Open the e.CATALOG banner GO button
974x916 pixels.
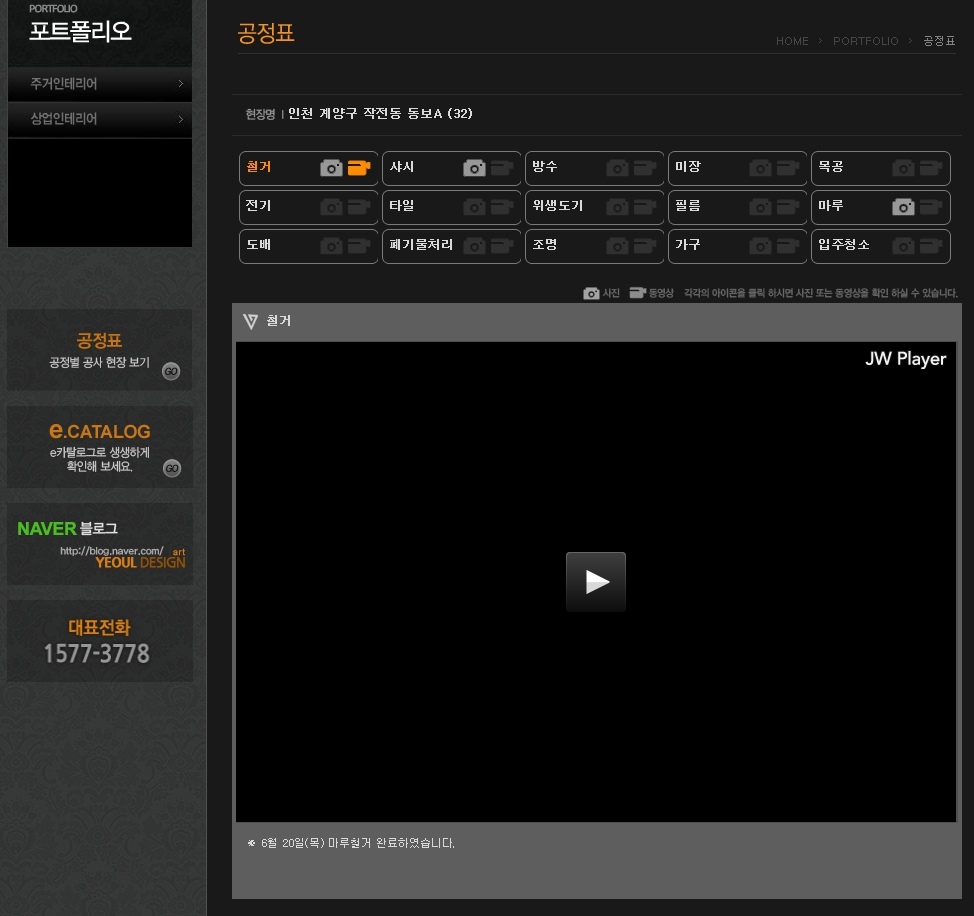172,468
